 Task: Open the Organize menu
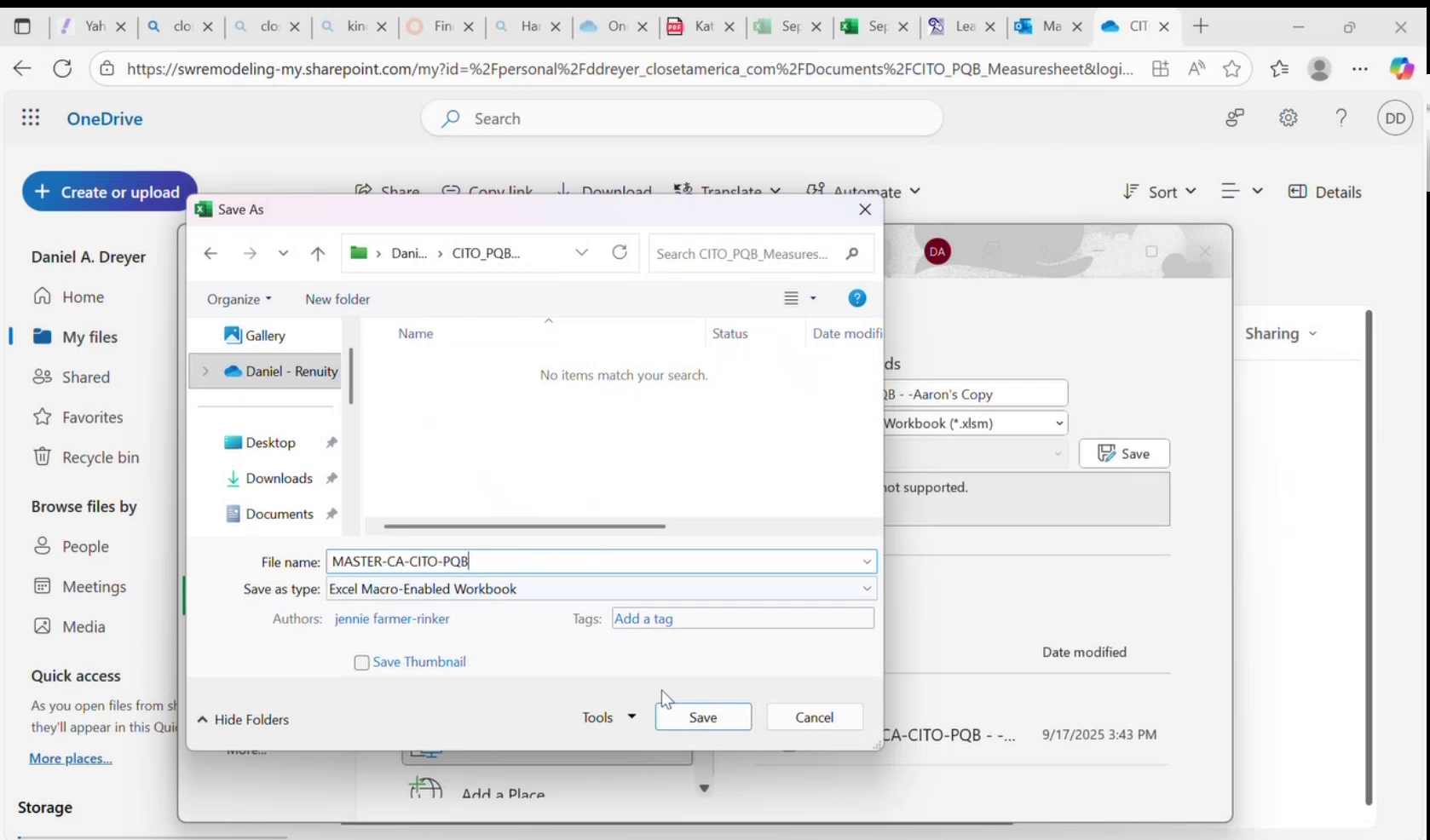coord(238,299)
